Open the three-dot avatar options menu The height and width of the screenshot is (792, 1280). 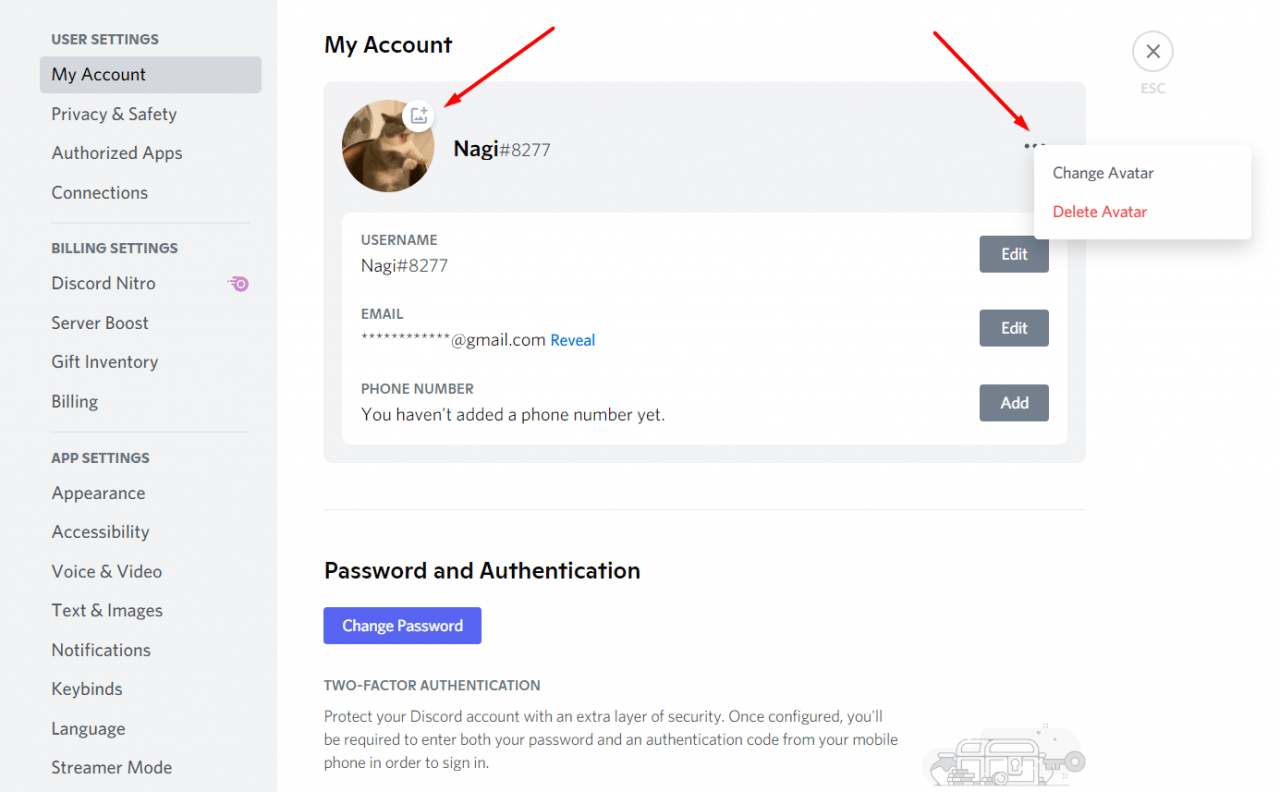[1032, 145]
